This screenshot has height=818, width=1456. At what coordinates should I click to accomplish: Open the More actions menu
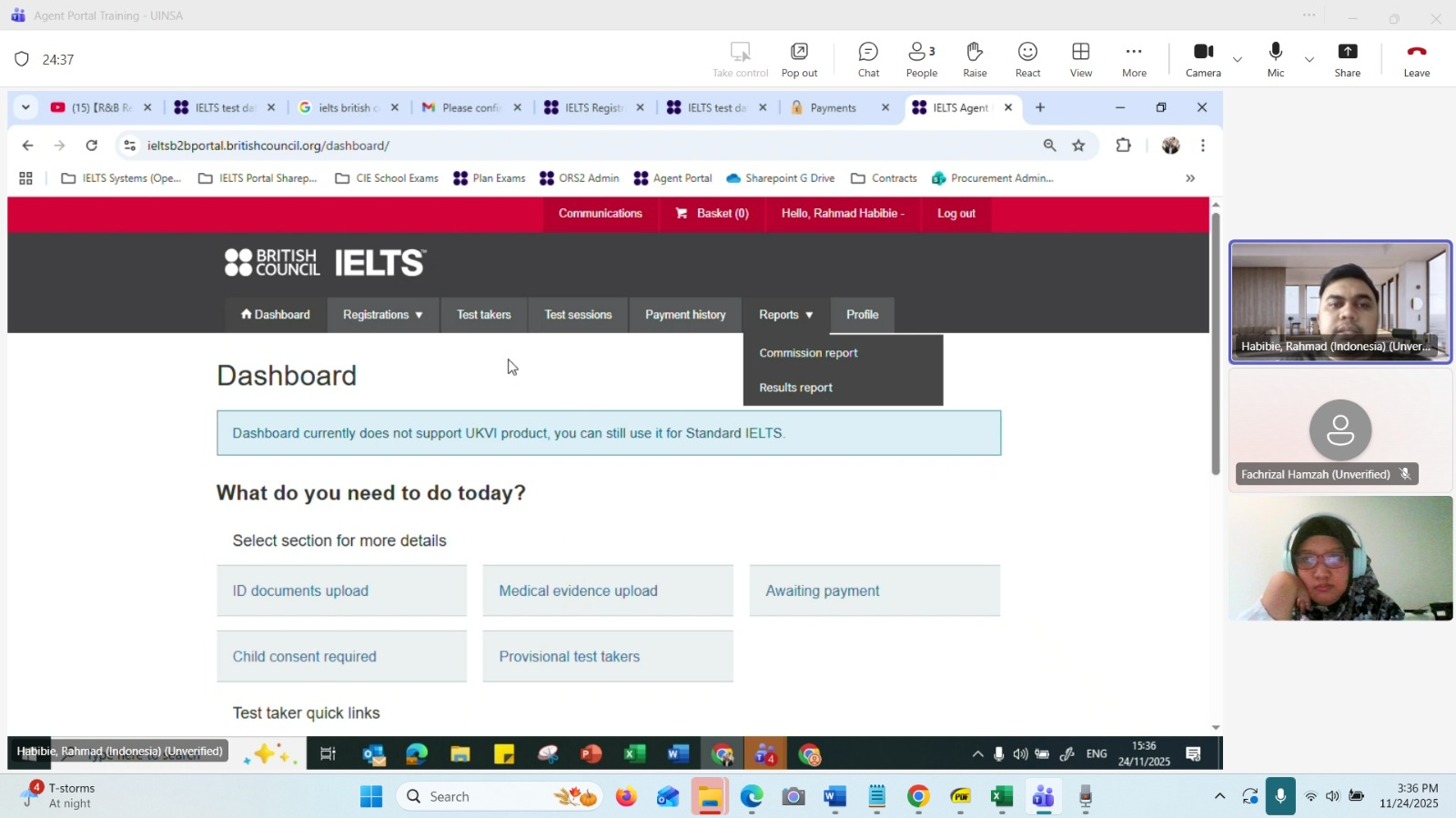(1134, 59)
